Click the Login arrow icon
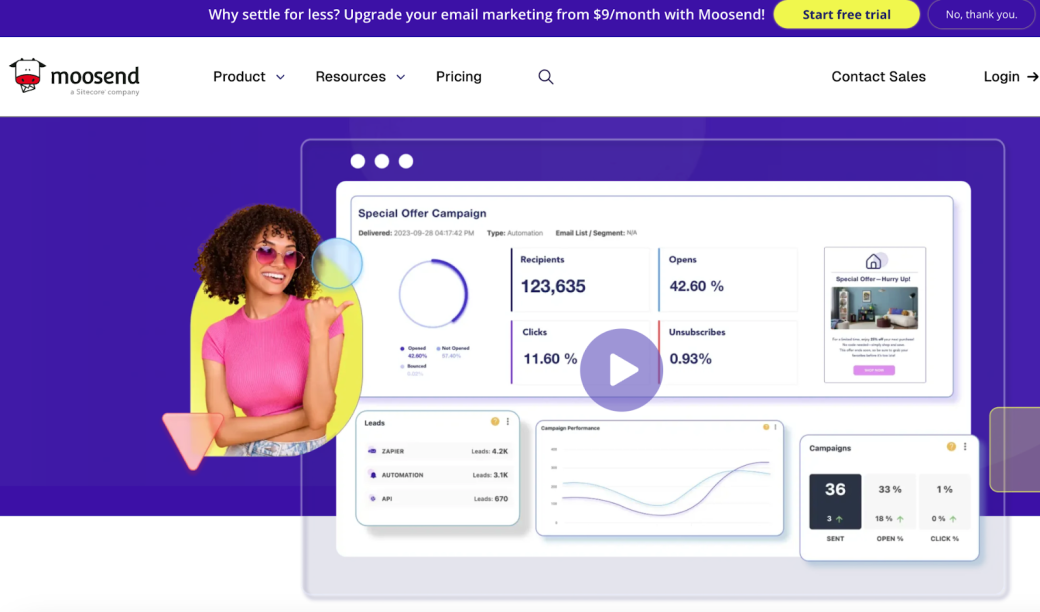Screen dimensions: 1040x612 click(x=1032, y=77)
